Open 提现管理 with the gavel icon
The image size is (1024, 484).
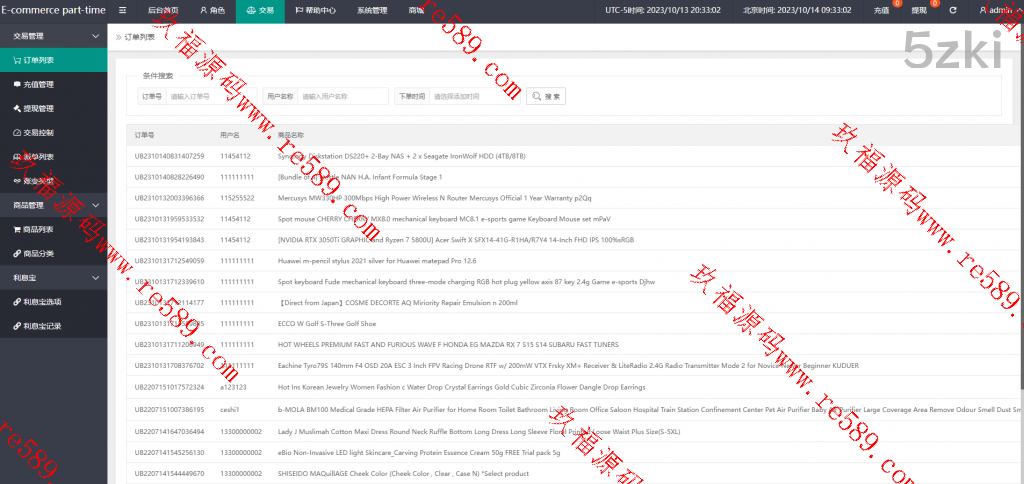point(40,108)
